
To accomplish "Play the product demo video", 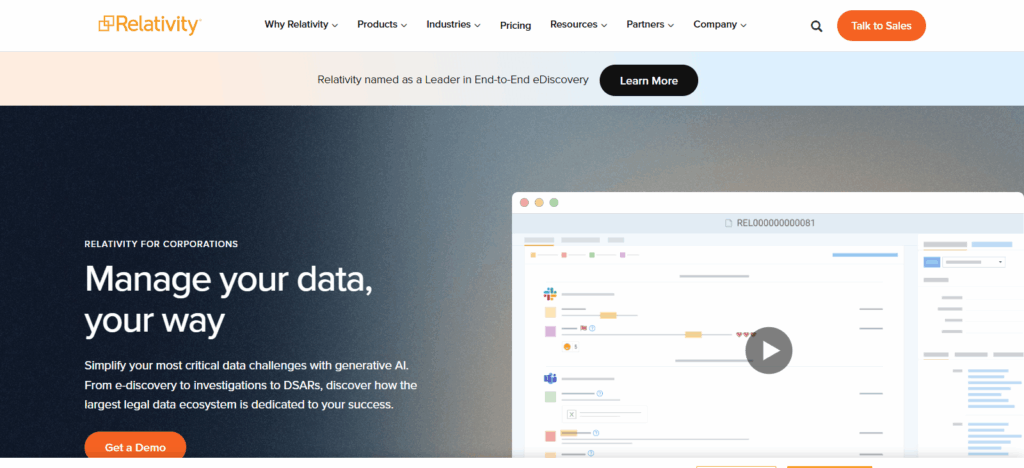I will (768, 350).
